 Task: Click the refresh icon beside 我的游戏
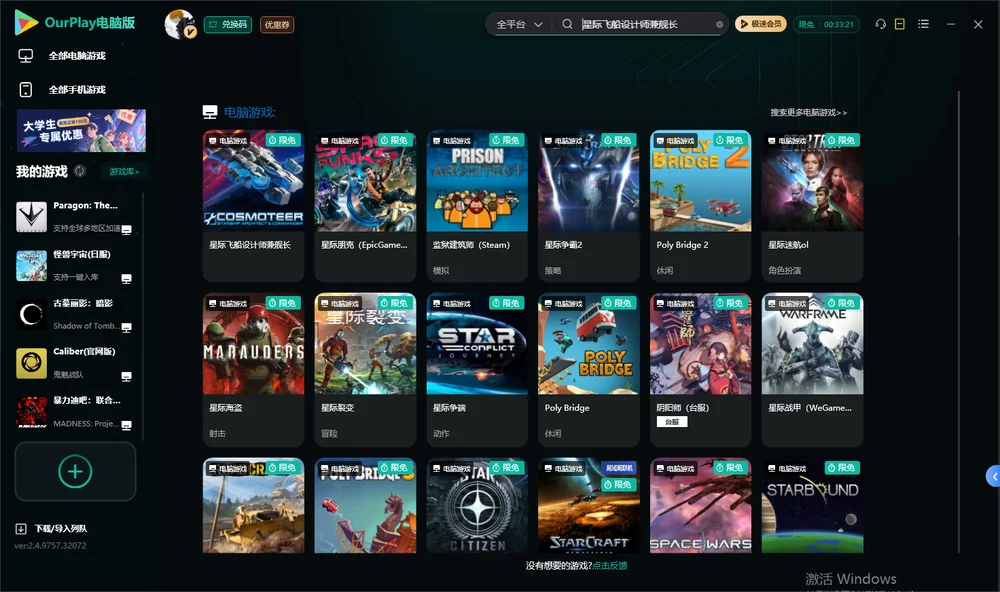[80, 171]
